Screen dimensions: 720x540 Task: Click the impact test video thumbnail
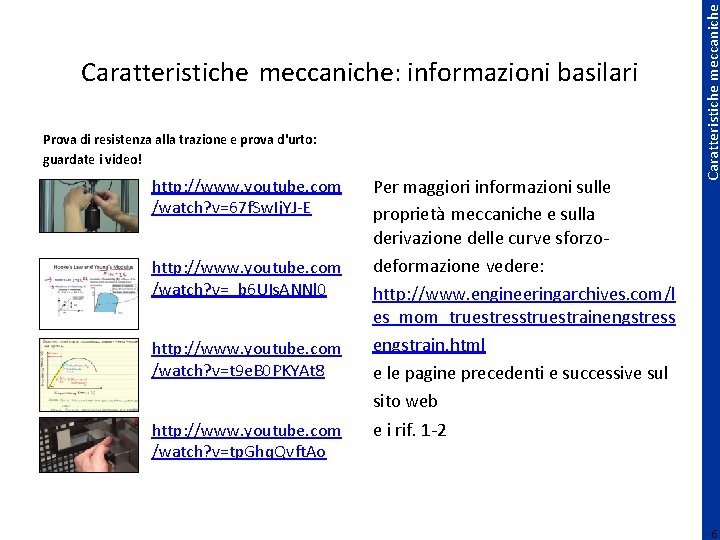[89, 445]
